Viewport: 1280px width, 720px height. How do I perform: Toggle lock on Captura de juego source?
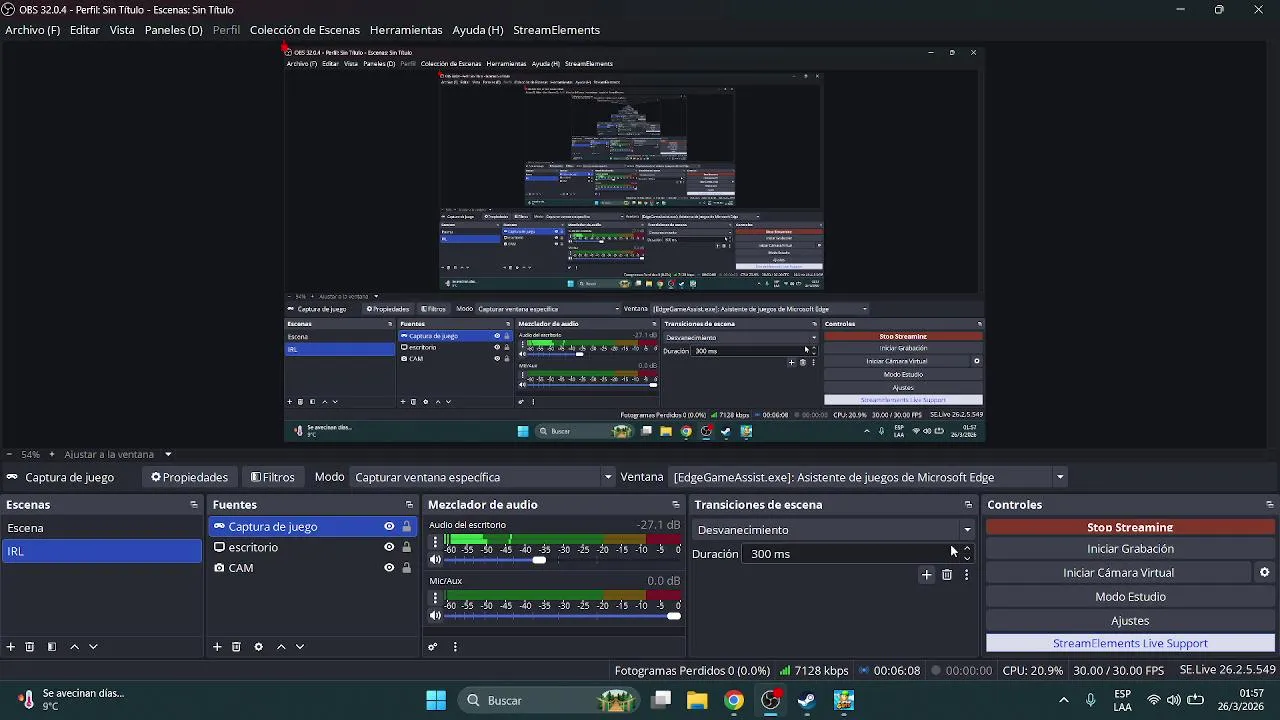tap(406, 527)
